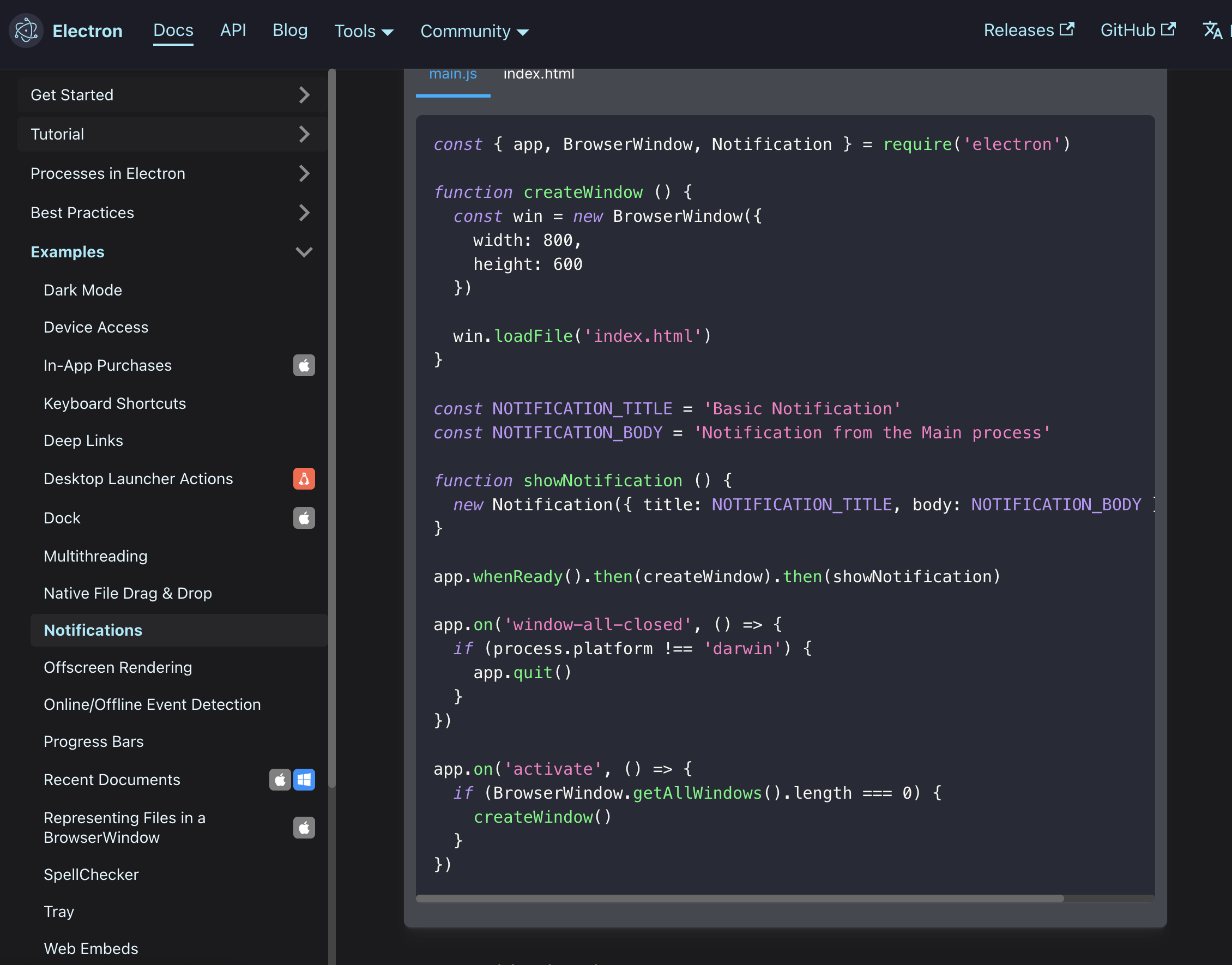Click the Apple badge beside Recent Documents
Screen dimensions: 1232x965
280,780
